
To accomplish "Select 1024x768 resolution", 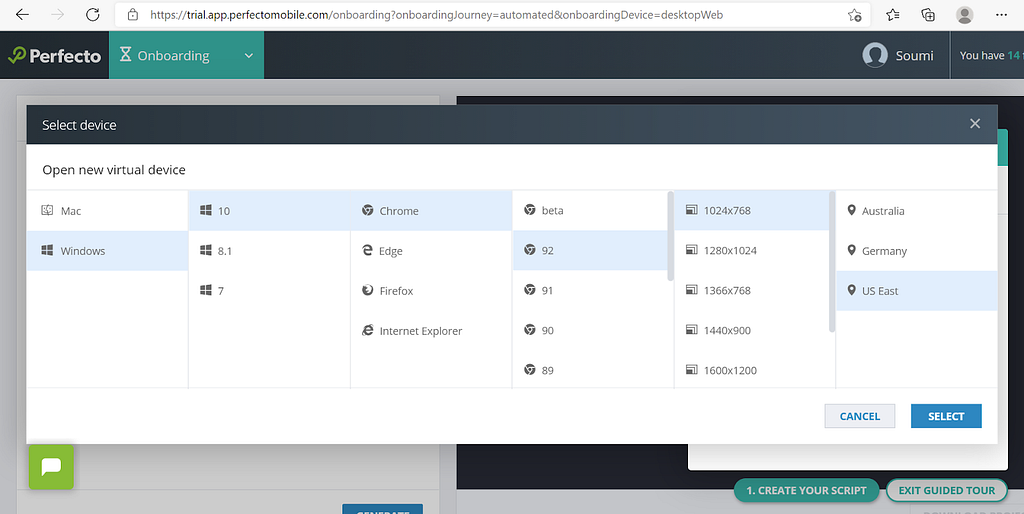I will (752, 210).
